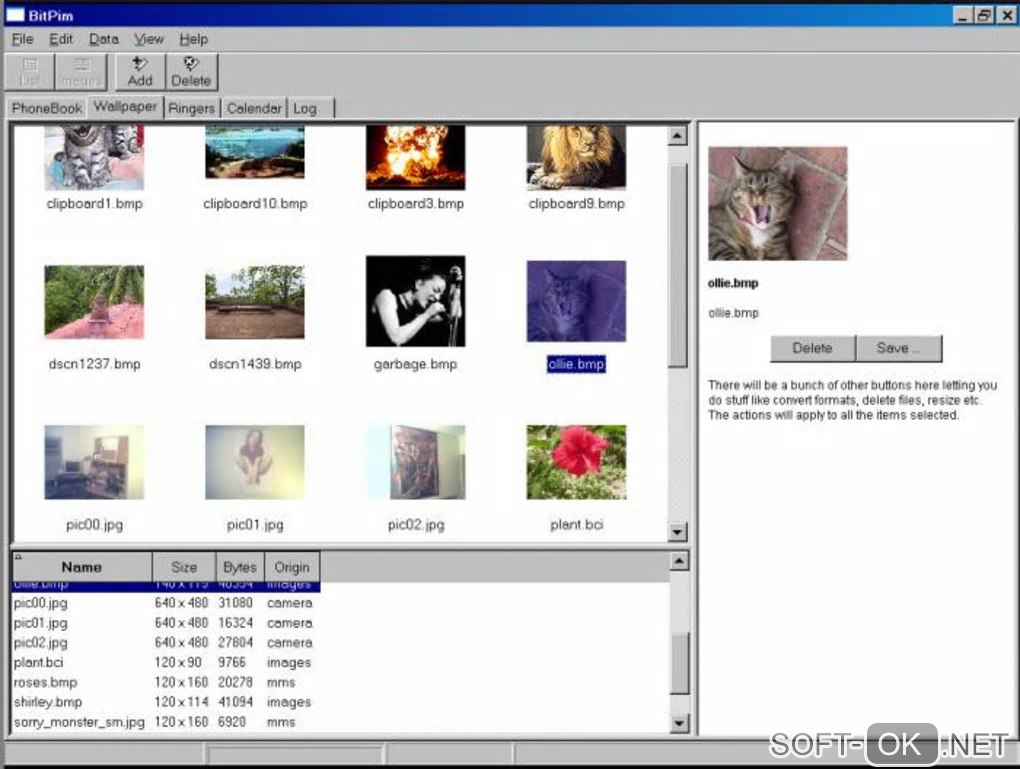Select pic00.jpg thumbnail
Viewport: 1020px width, 769px height.
94,463
